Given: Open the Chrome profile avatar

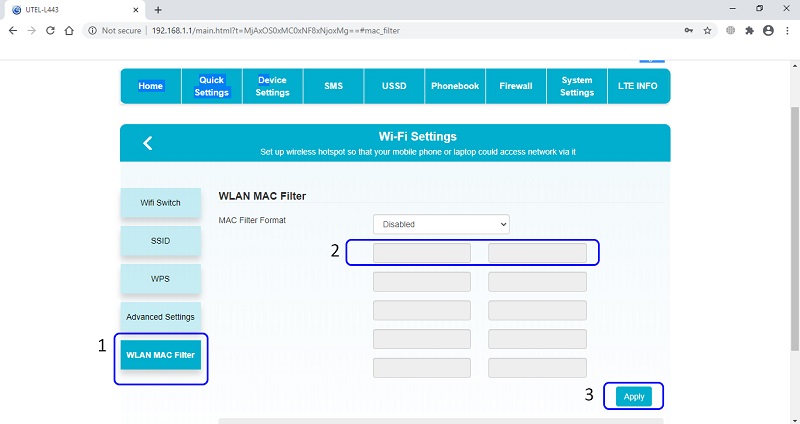Looking at the screenshot, I should point(768,31).
